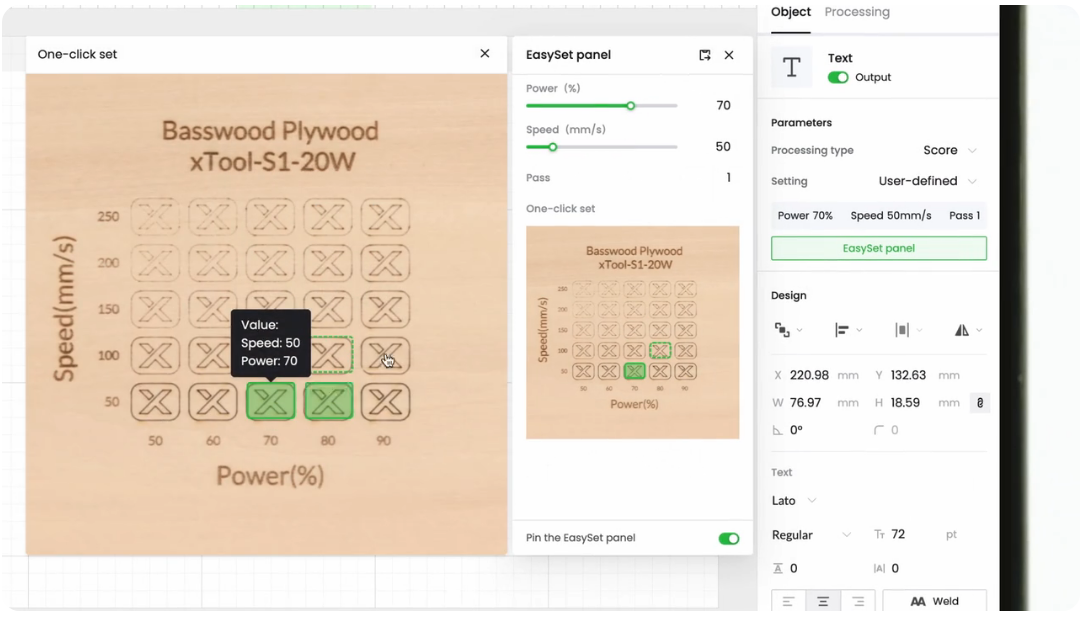
Task: Click the Speed value field showing 50
Action: (x=723, y=146)
